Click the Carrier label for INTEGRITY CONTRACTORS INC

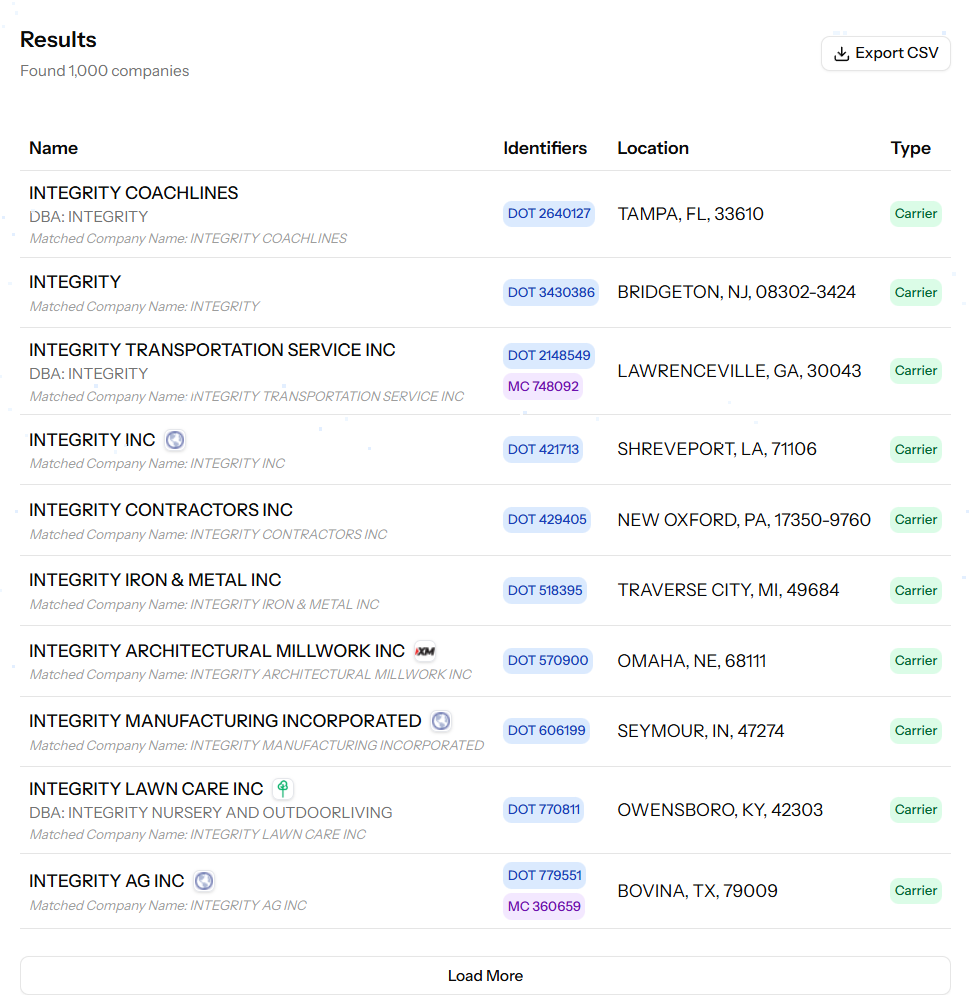[x=915, y=519]
